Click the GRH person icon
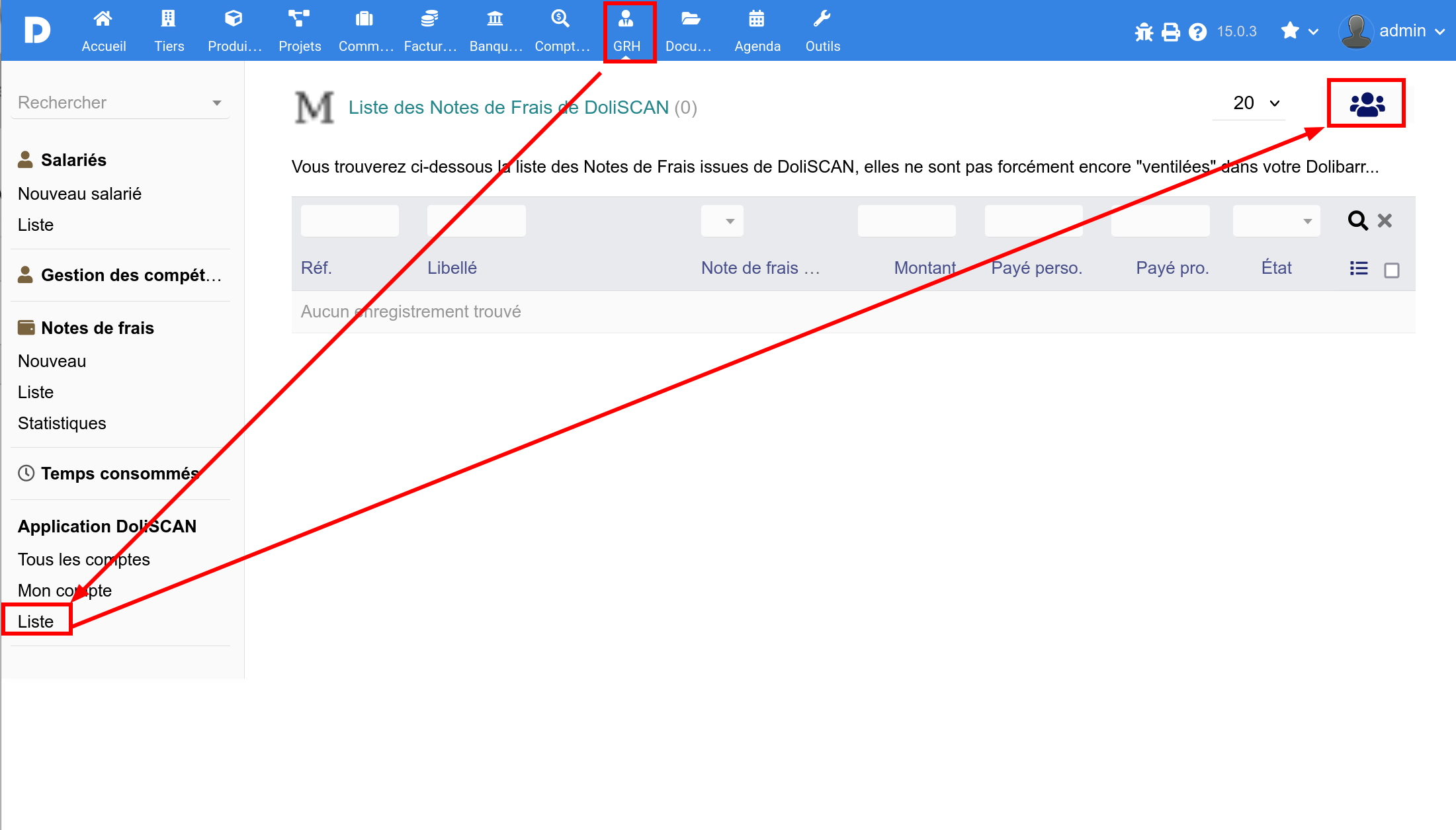Screen dimensions: 1456x830 tap(626, 19)
